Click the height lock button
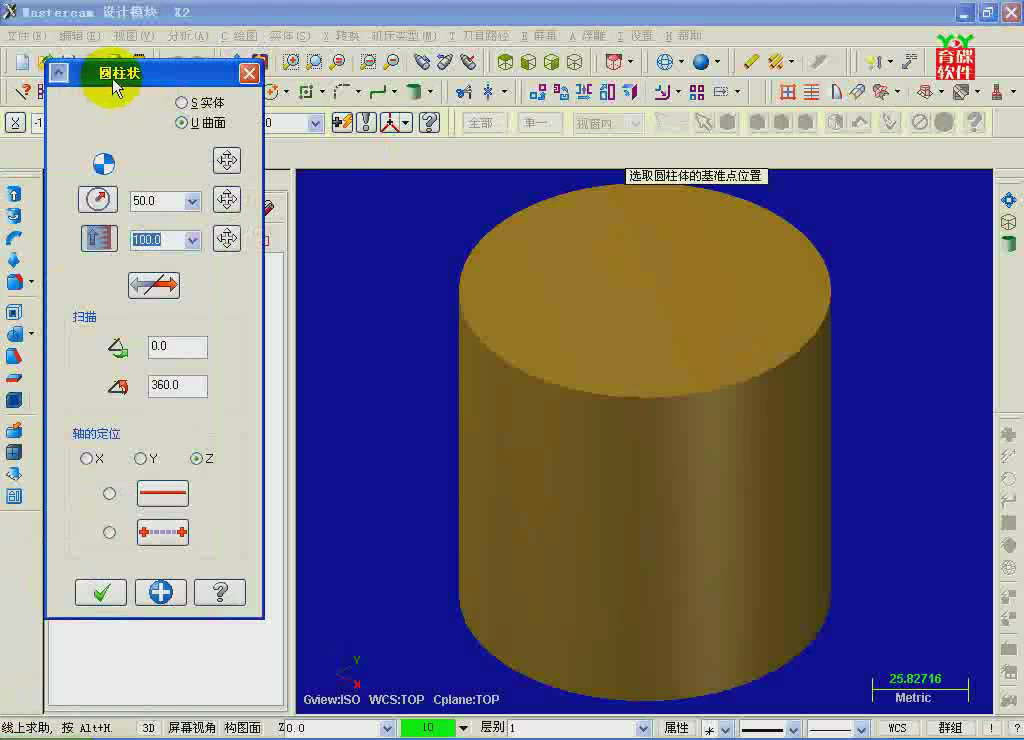1024x740 pixels. tap(99, 238)
